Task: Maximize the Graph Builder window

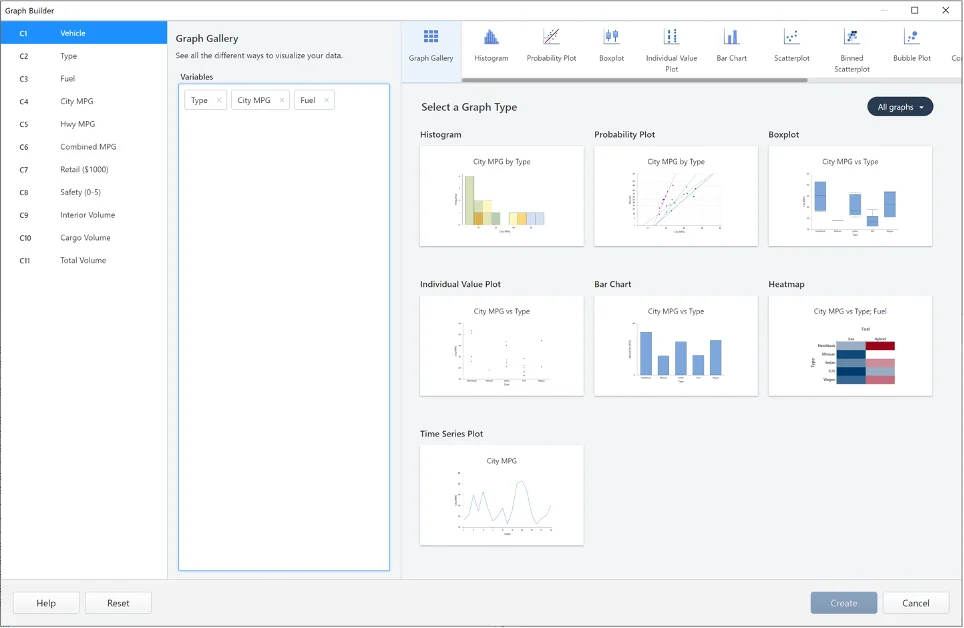Action: pos(914,10)
